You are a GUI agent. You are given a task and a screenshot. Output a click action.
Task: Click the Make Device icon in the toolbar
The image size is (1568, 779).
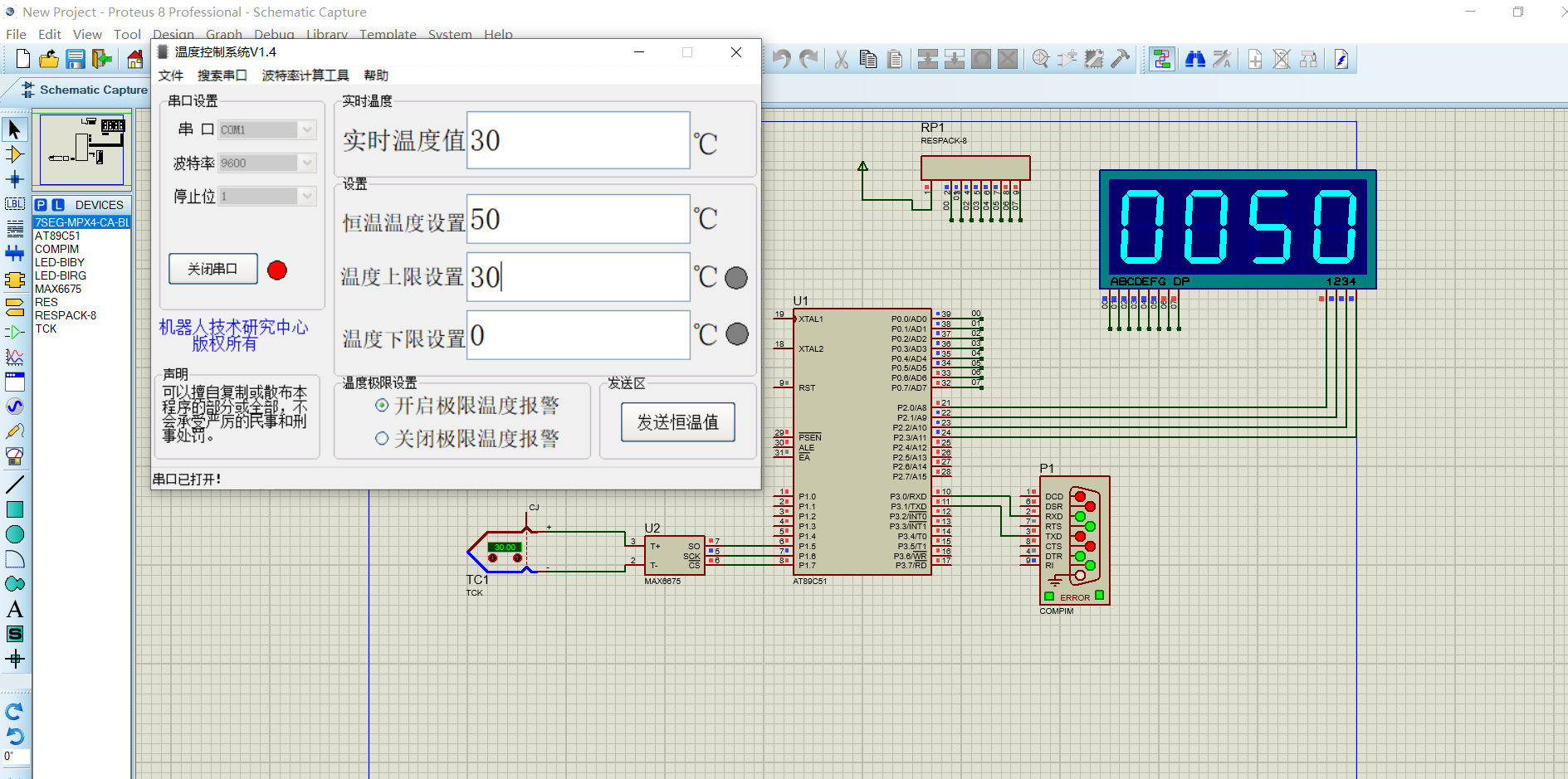tap(1067, 59)
